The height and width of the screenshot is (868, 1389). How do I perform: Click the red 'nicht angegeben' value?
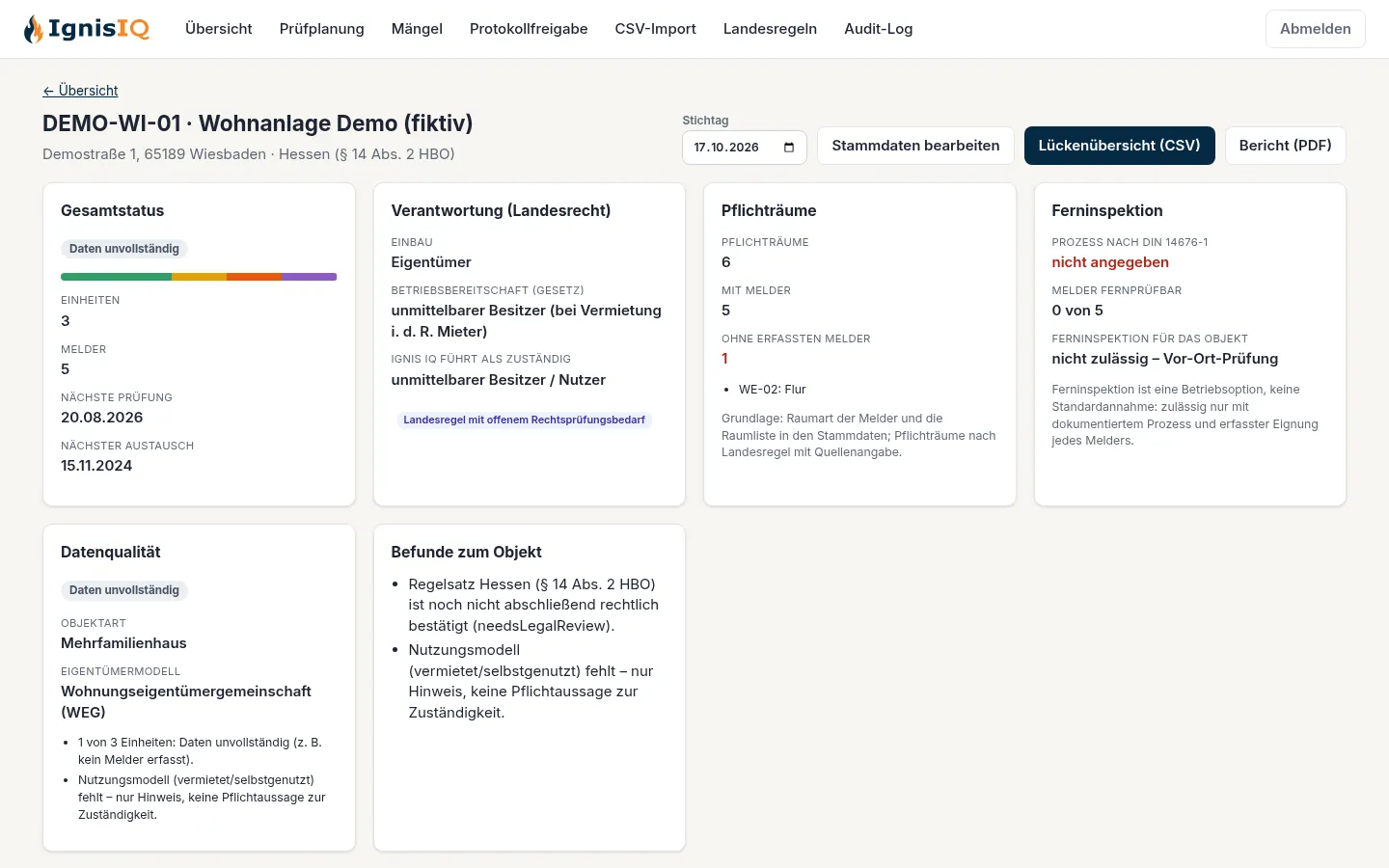[1110, 262]
